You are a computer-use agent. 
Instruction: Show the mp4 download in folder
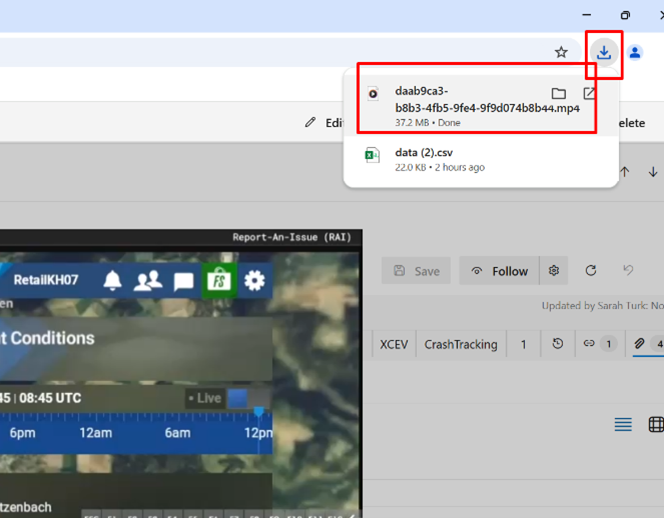(x=558, y=93)
